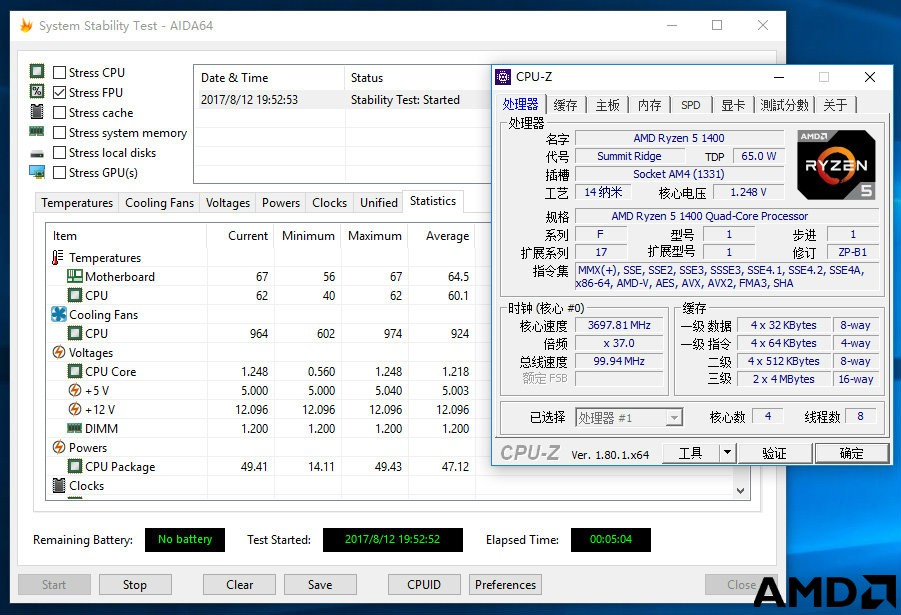Click the 确定 button in CPU-Z
Image resolution: width=901 pixels, height=615 pixels.
coord(851,453)
